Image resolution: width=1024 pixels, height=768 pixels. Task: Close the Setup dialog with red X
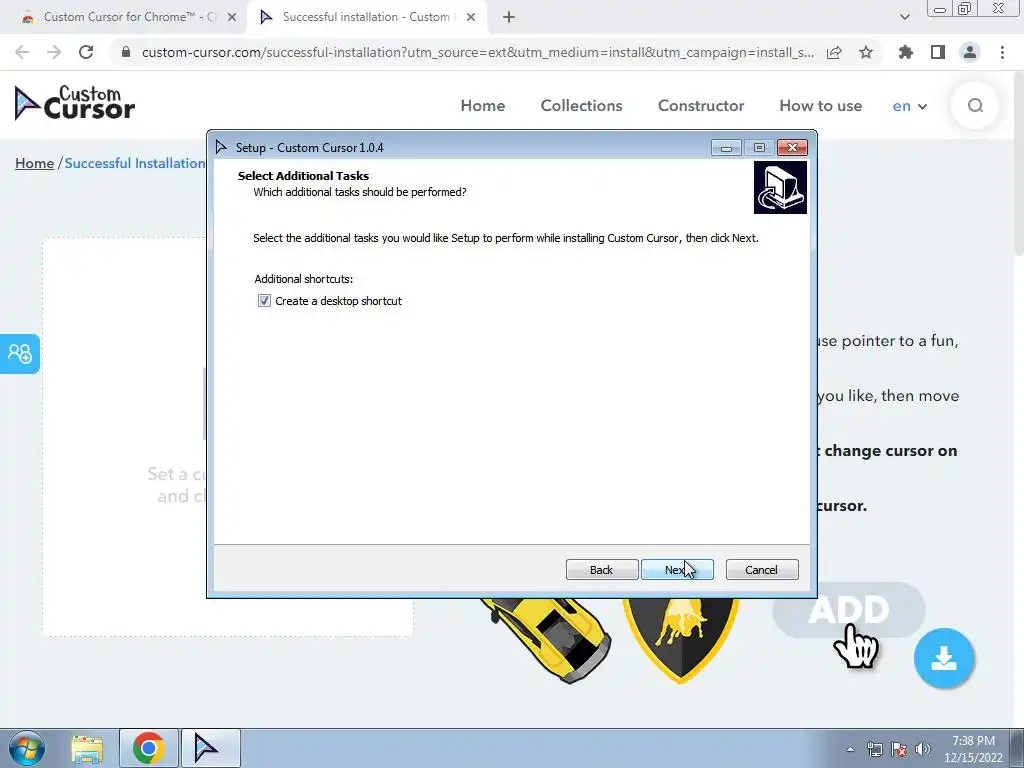point(792,148)
